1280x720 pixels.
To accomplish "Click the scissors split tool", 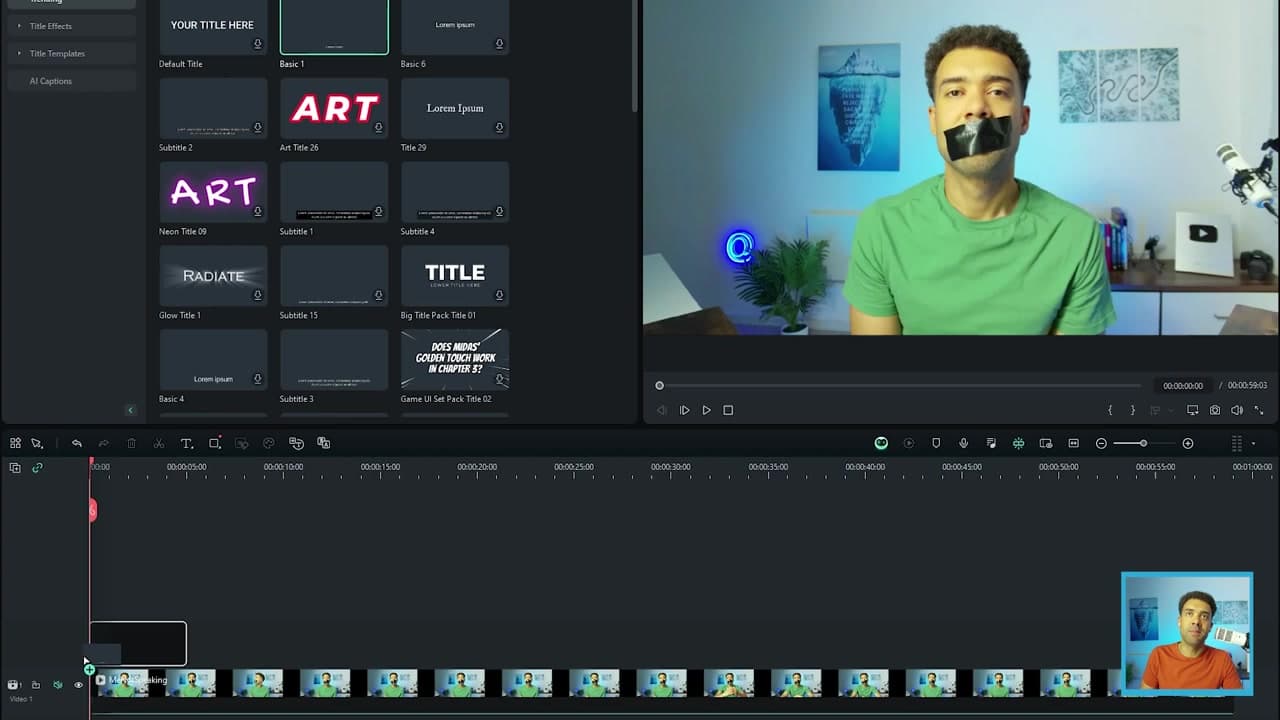I will pyautogui.click(x=158, y=443).
